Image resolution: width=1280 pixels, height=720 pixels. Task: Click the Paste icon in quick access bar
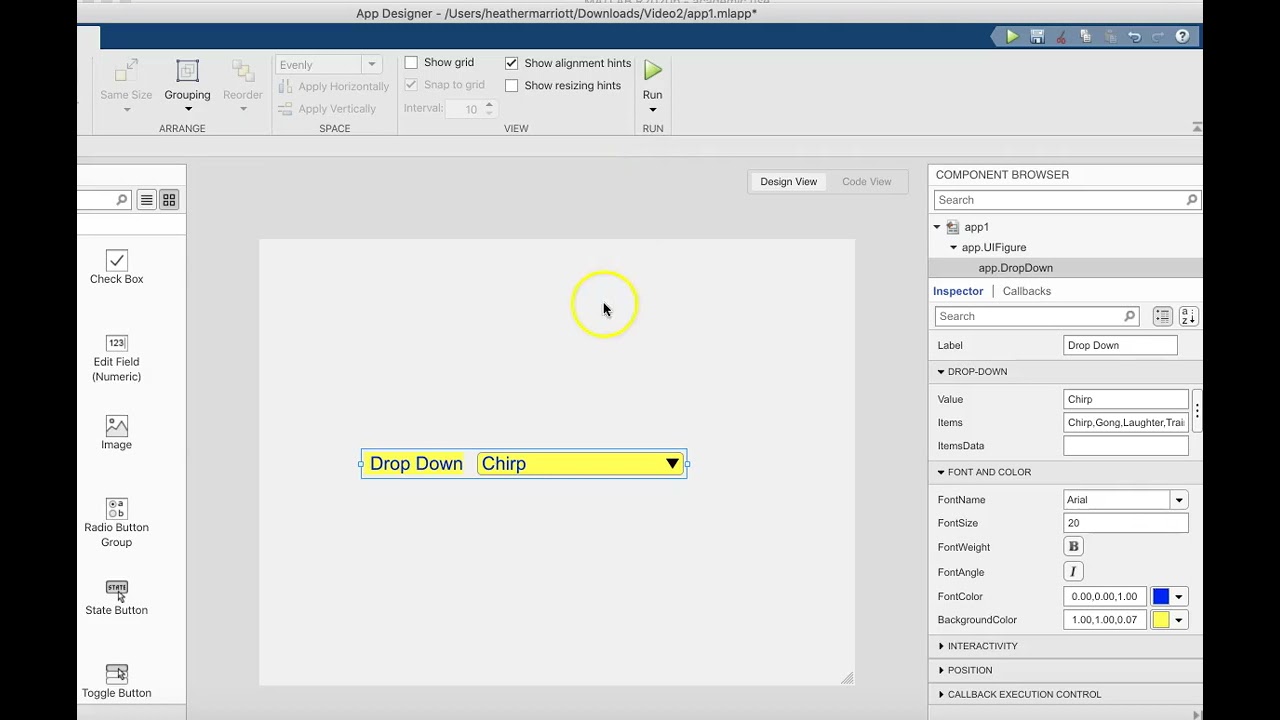[1110, 37]
